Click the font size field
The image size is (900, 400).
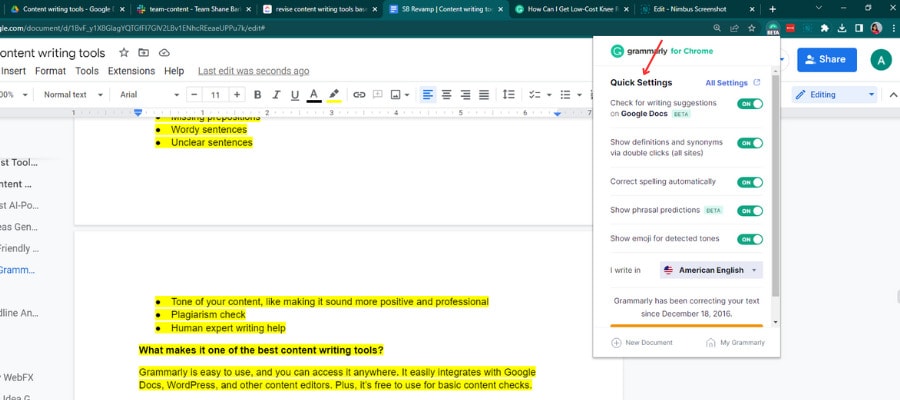click(215, 95)
